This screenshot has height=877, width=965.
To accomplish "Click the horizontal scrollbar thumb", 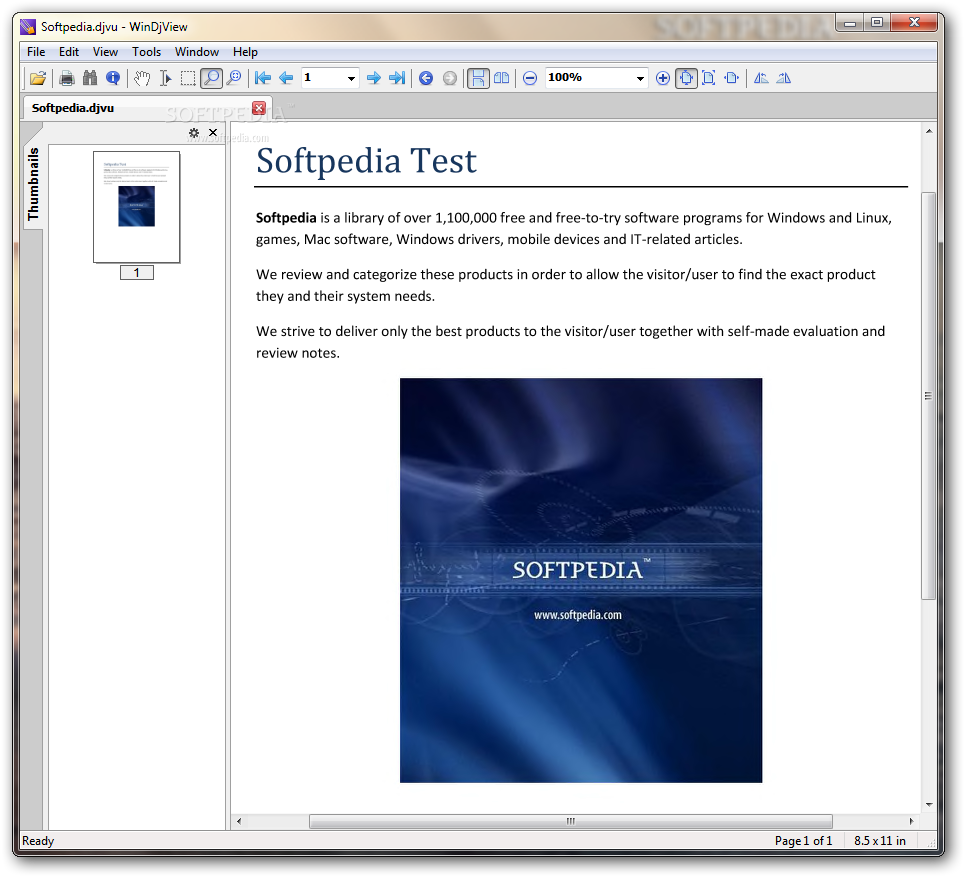I will pyautogui.click(x=571, y=821).
